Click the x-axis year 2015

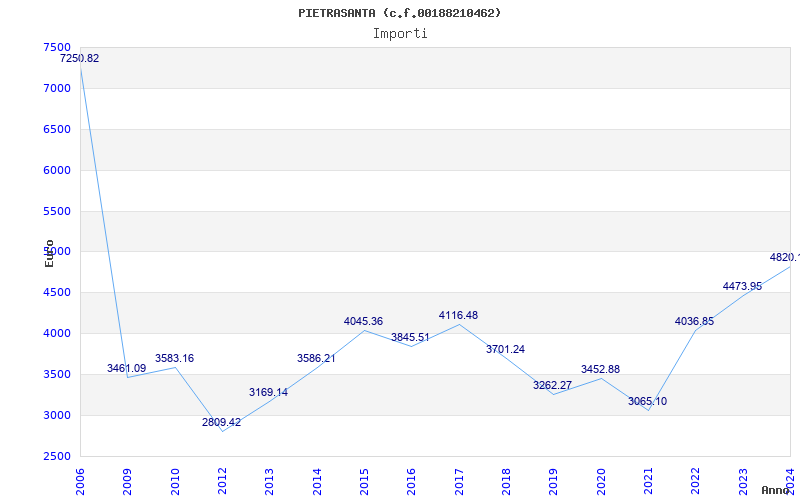point(364,482)
